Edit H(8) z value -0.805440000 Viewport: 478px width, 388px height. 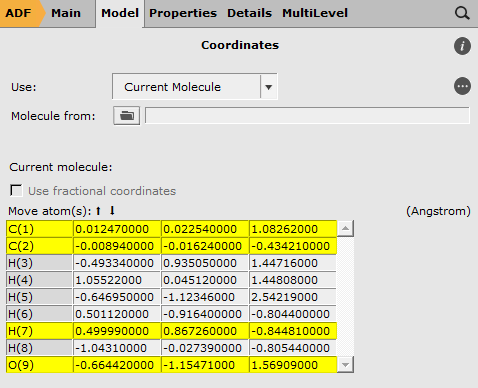293,348
